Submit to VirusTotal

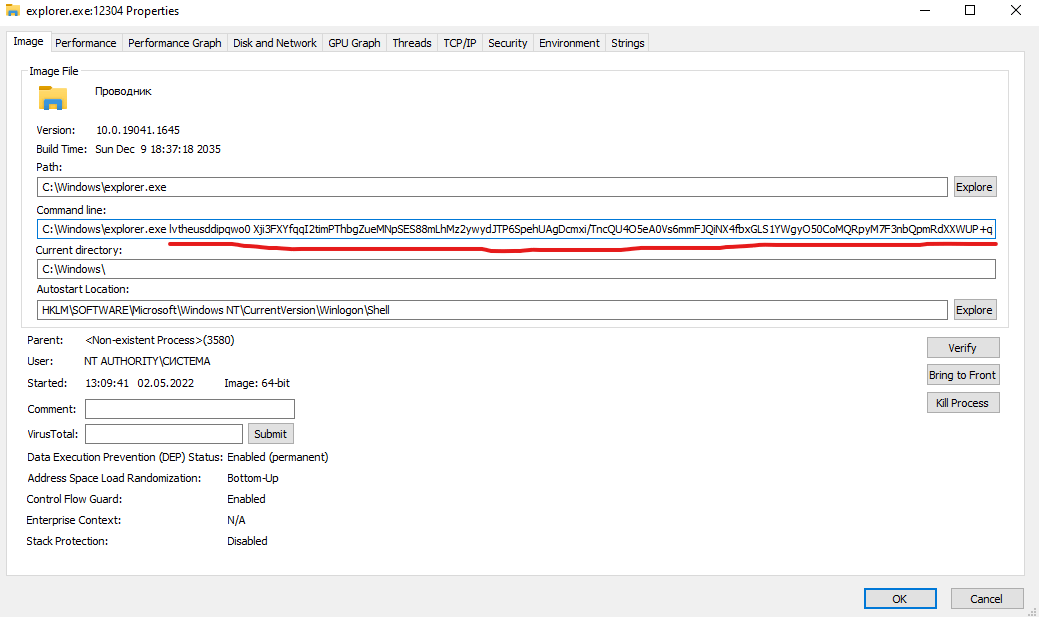(x=270, y=434)
